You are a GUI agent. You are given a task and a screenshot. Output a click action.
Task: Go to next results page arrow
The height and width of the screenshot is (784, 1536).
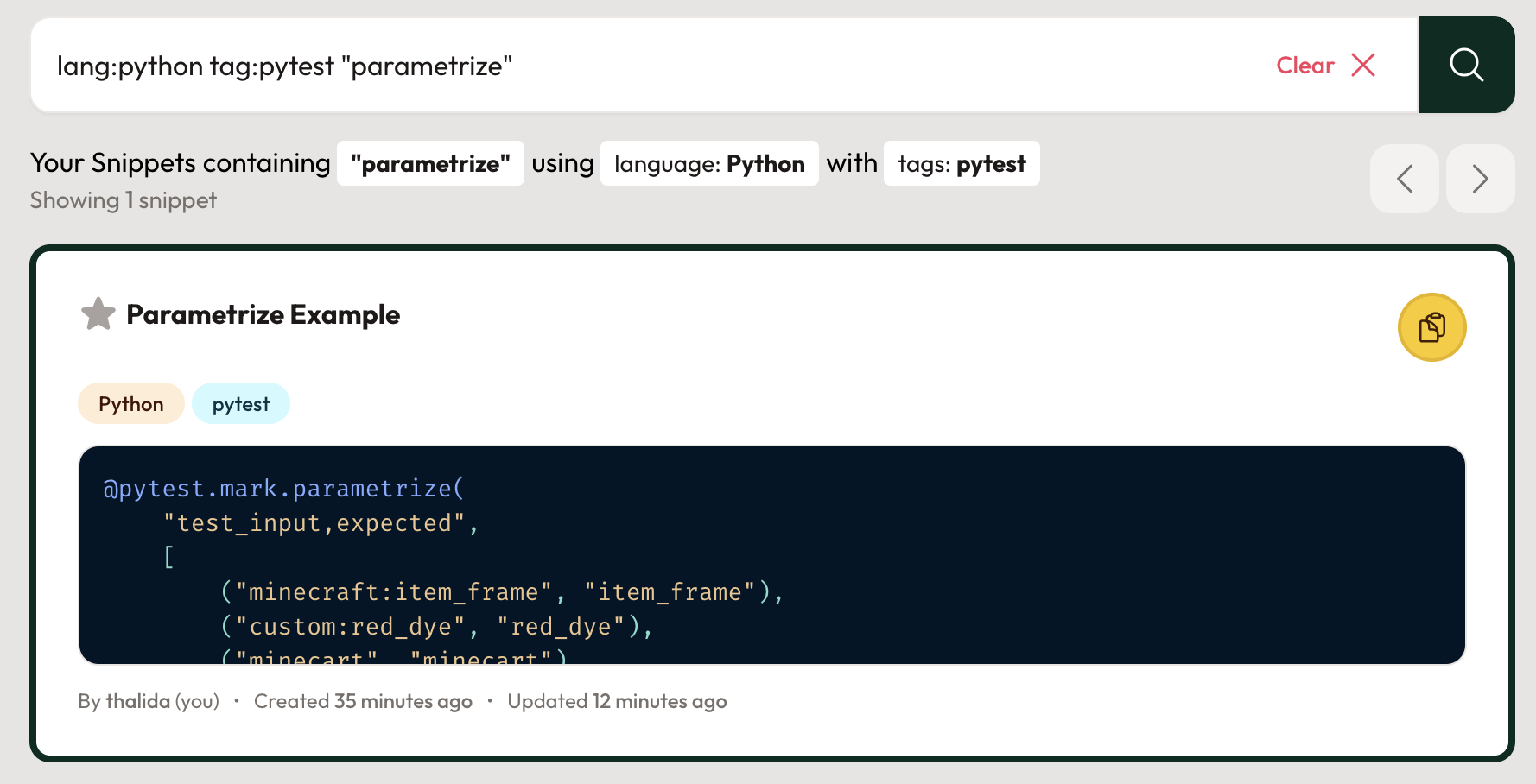click(x=1480, y=179)
